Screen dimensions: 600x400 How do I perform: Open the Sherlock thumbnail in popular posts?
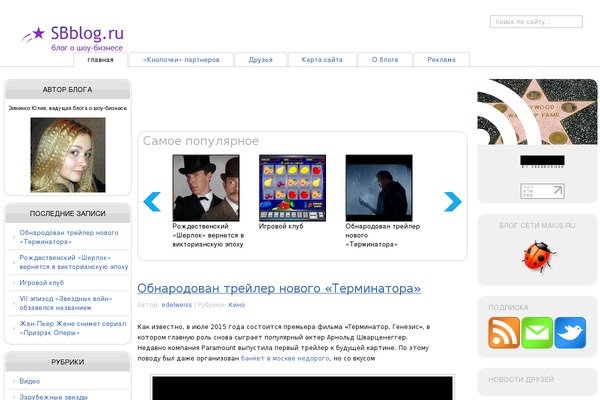206,188
